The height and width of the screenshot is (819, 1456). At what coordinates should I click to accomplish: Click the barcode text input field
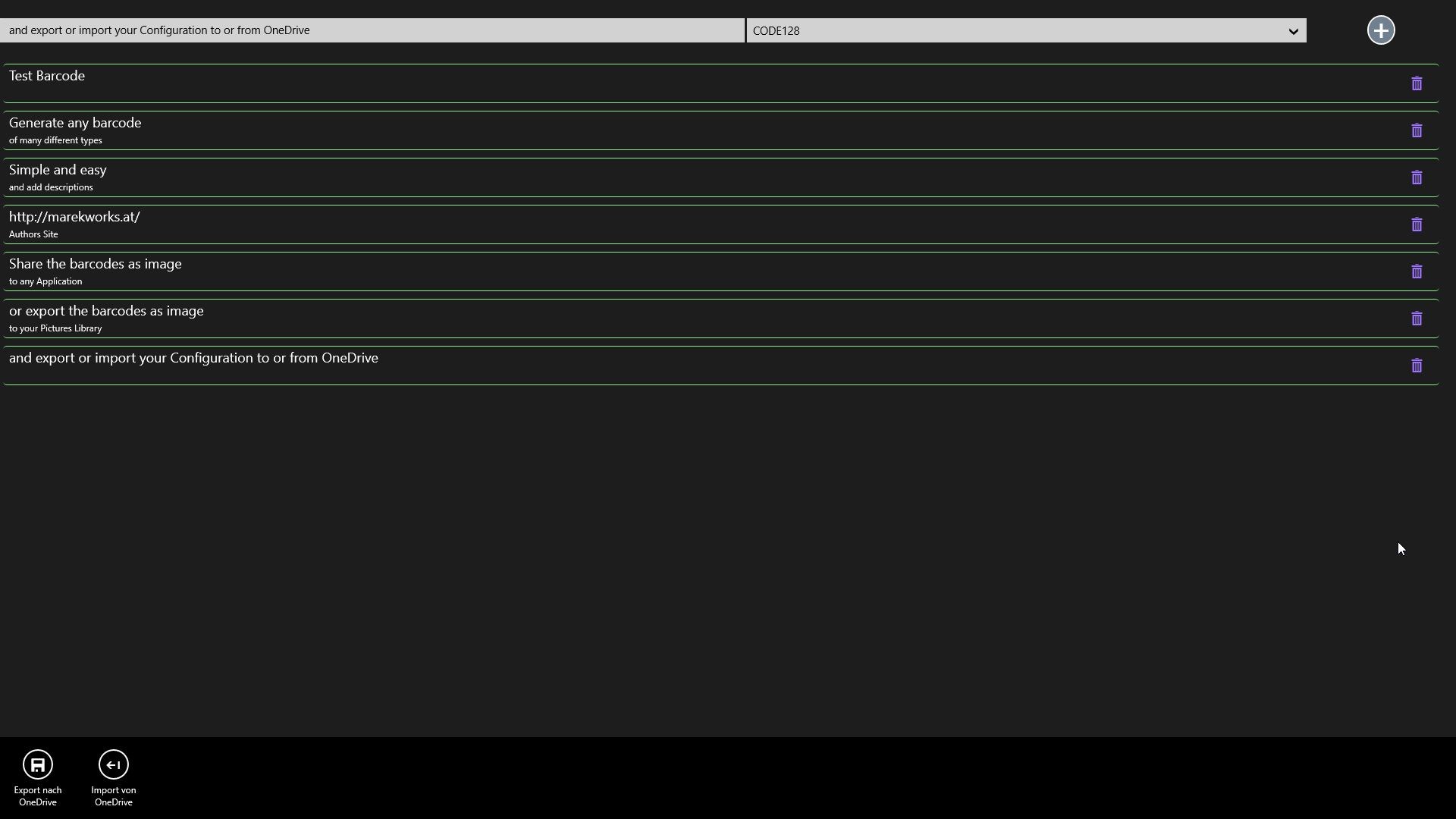tap(372, 30)
